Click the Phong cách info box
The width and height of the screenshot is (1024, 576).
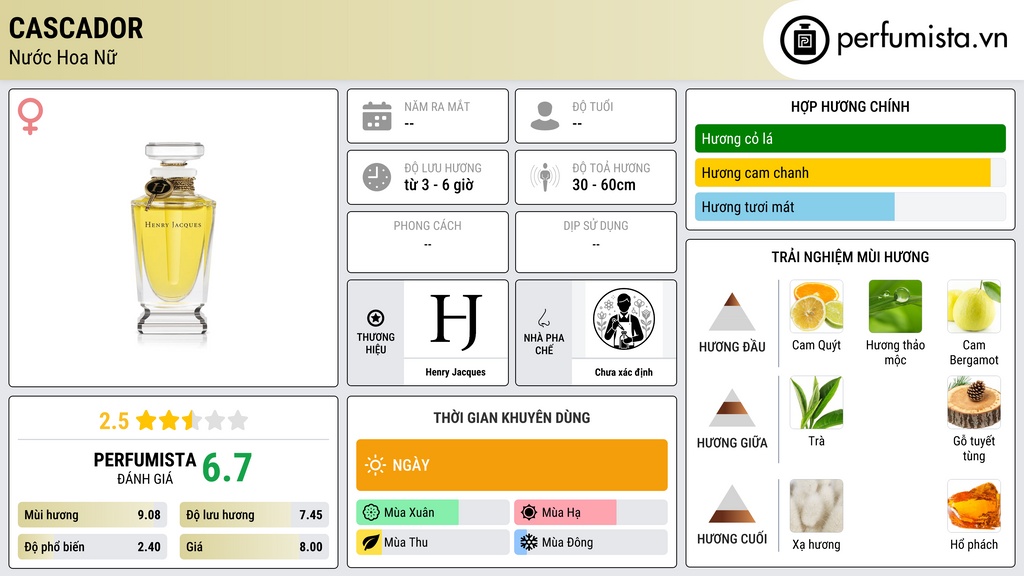(428, 242)
